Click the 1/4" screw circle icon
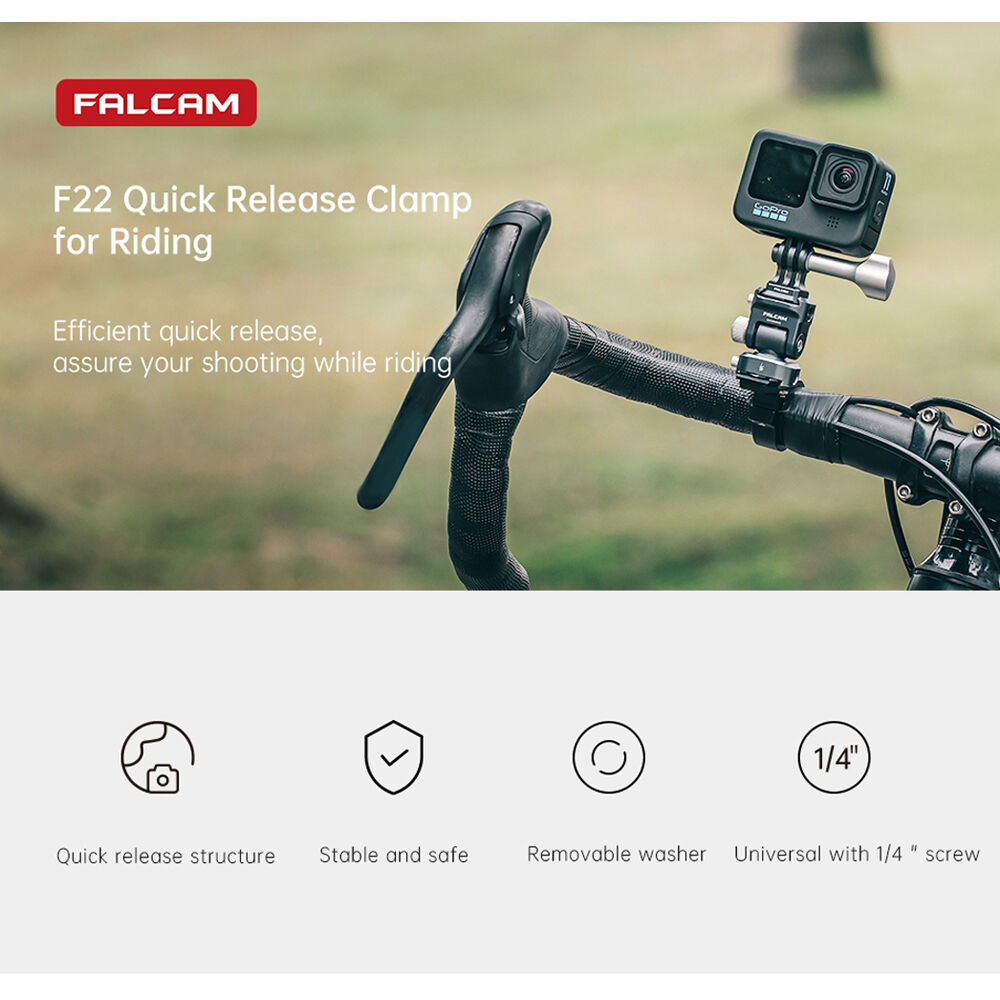 pyautogui.click(x=834, y=757)
